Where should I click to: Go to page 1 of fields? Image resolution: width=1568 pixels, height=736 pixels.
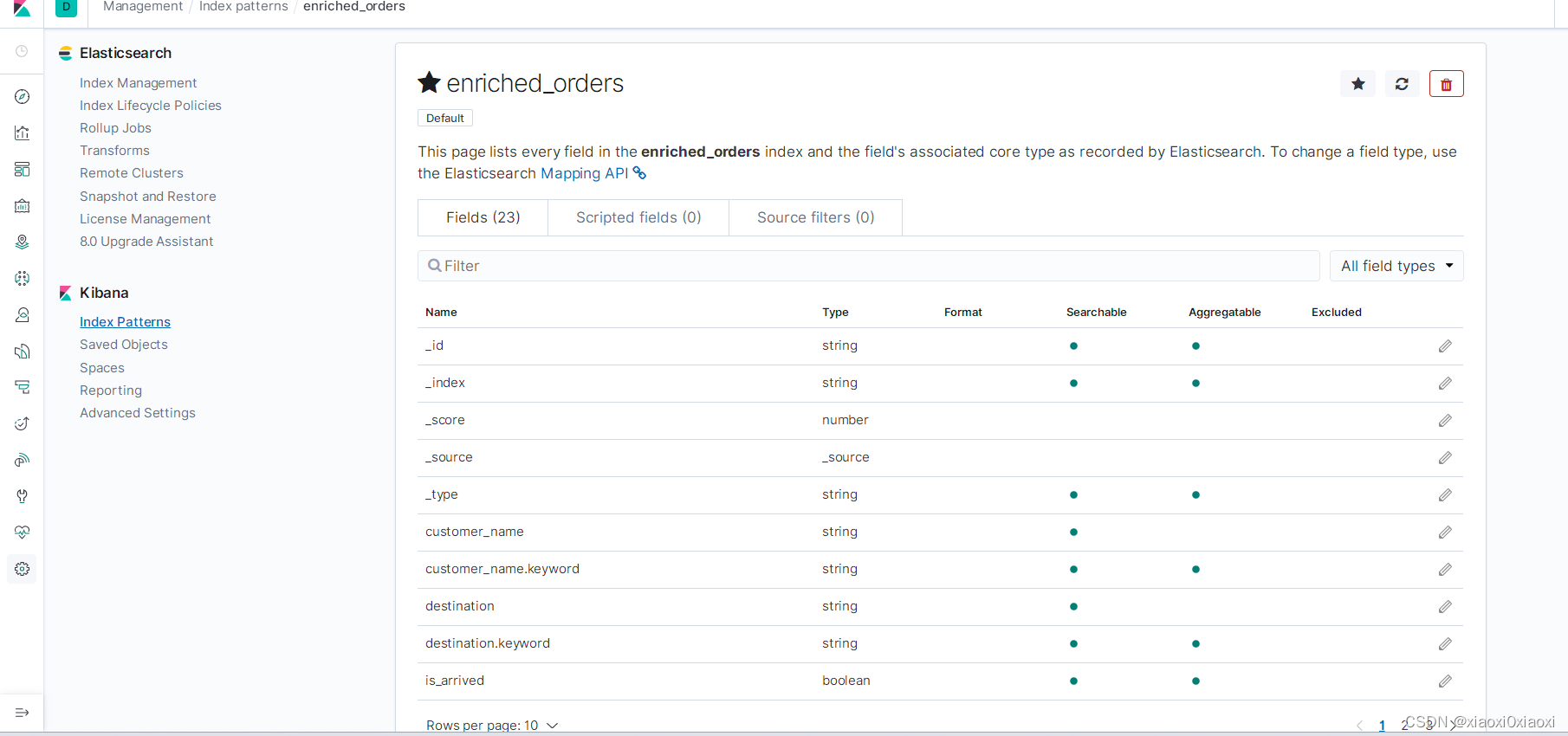1382,726
